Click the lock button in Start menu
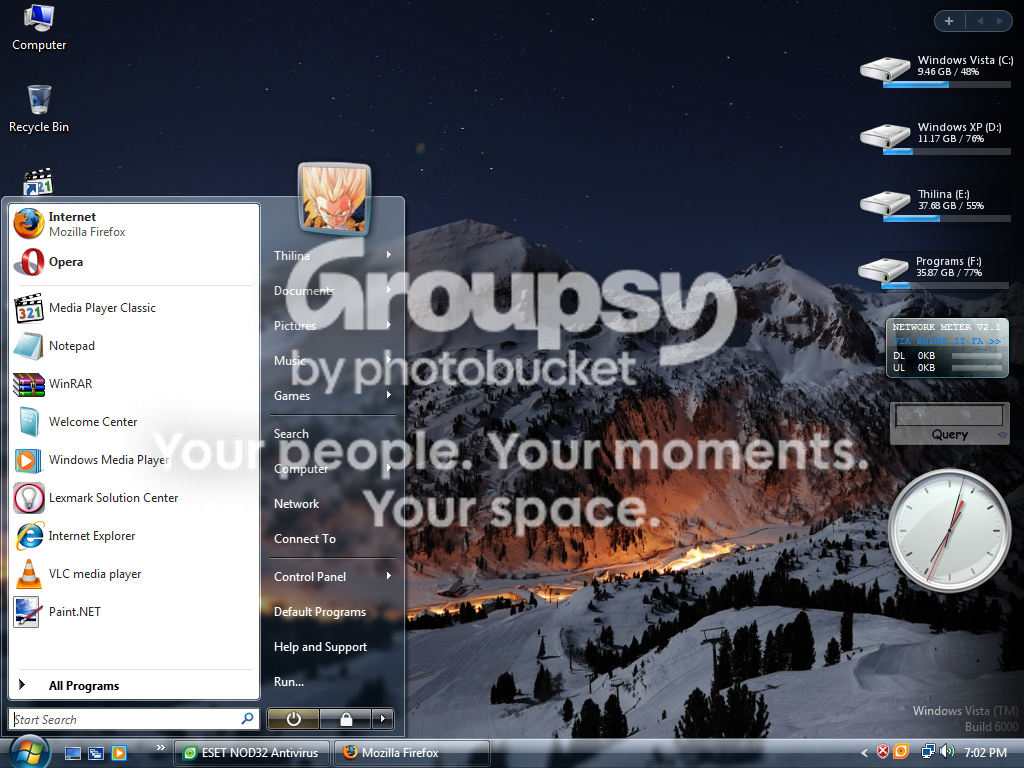The width and height of the screenshot is (1024, 768). coord(346,719)
